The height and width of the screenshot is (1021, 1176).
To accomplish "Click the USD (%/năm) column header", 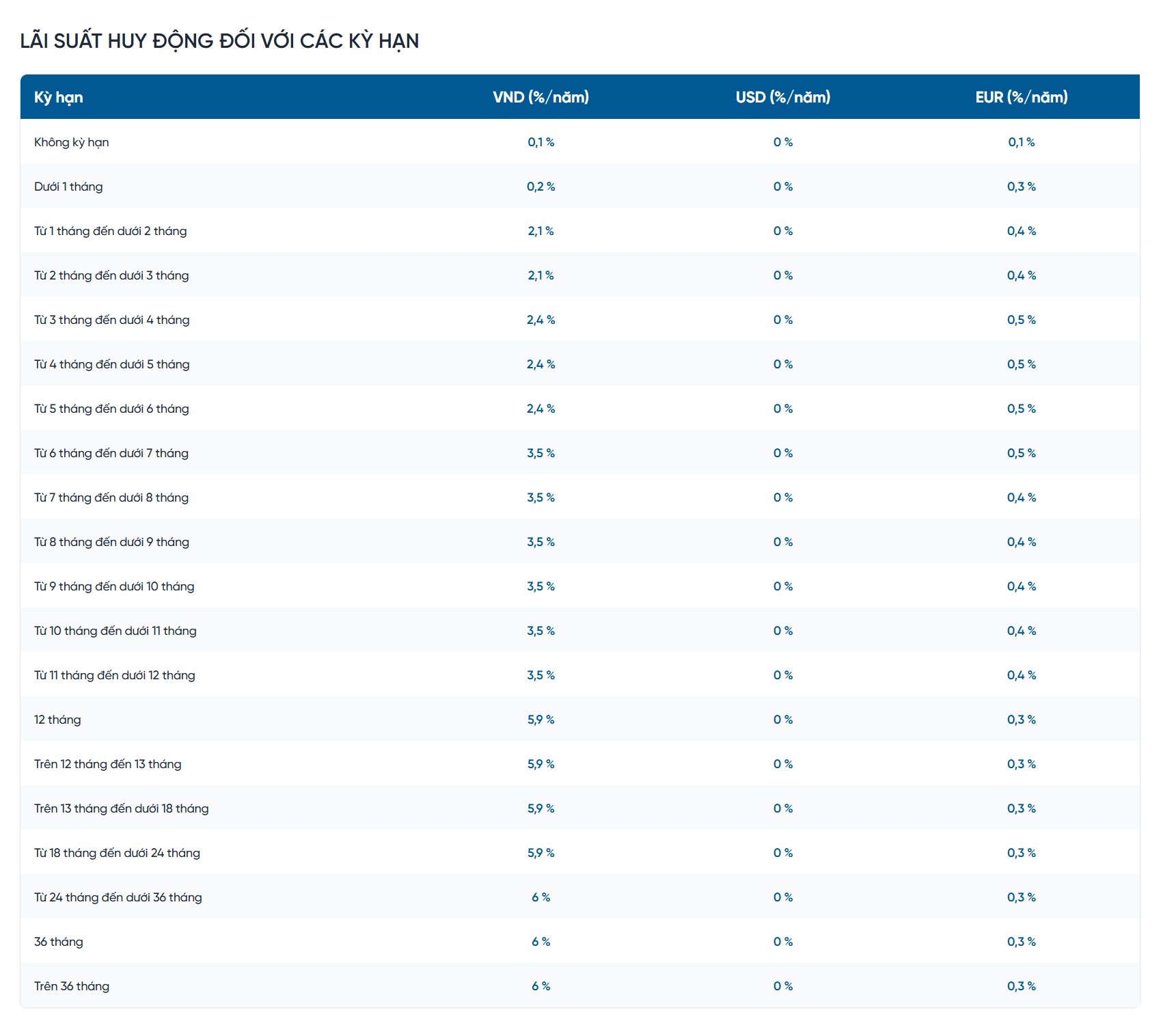I will pyautogui.click(x=783, y=97).
